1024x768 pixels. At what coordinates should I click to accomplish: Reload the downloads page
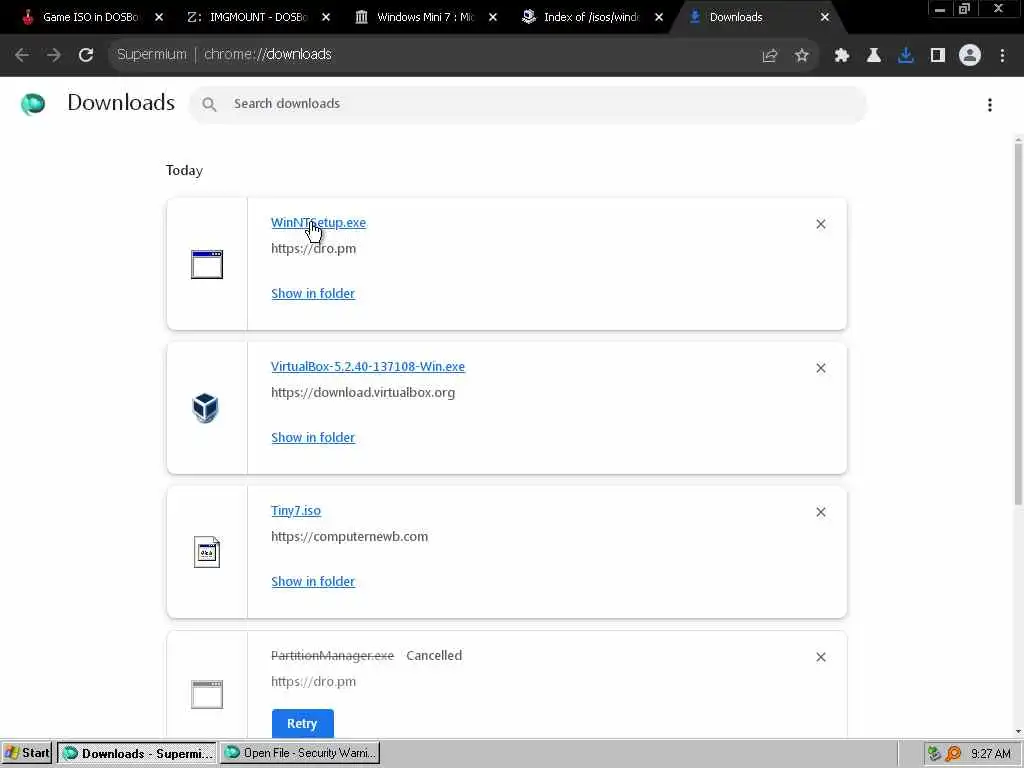[86, 55]
